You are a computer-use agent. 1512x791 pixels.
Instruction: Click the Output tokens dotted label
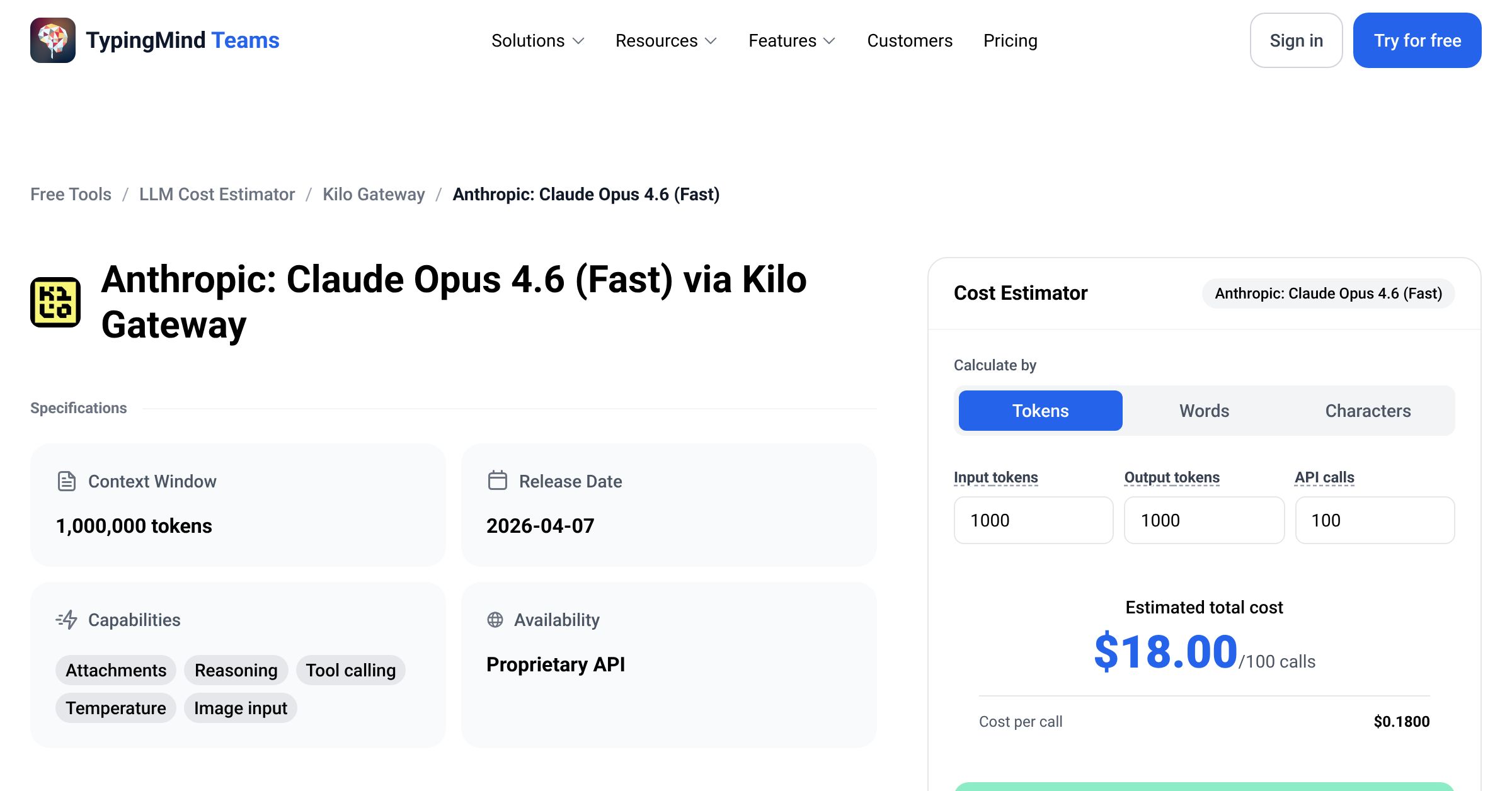(x=1172, y=477)
